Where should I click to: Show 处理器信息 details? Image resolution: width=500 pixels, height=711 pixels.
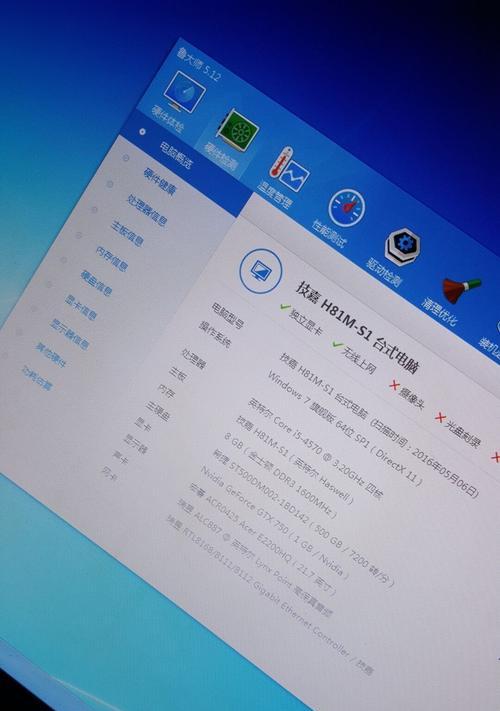(x=147, y=210)
